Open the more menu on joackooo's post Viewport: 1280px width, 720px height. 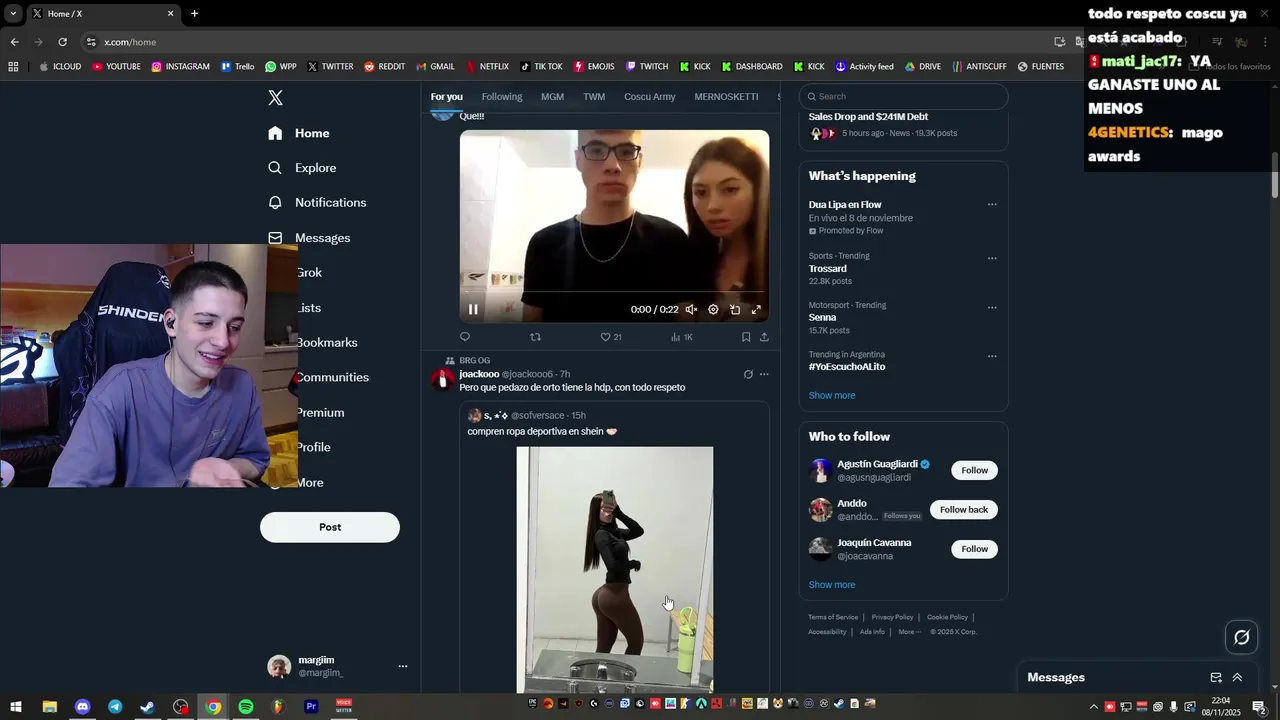pyautogui.click(x=764, y=374)
